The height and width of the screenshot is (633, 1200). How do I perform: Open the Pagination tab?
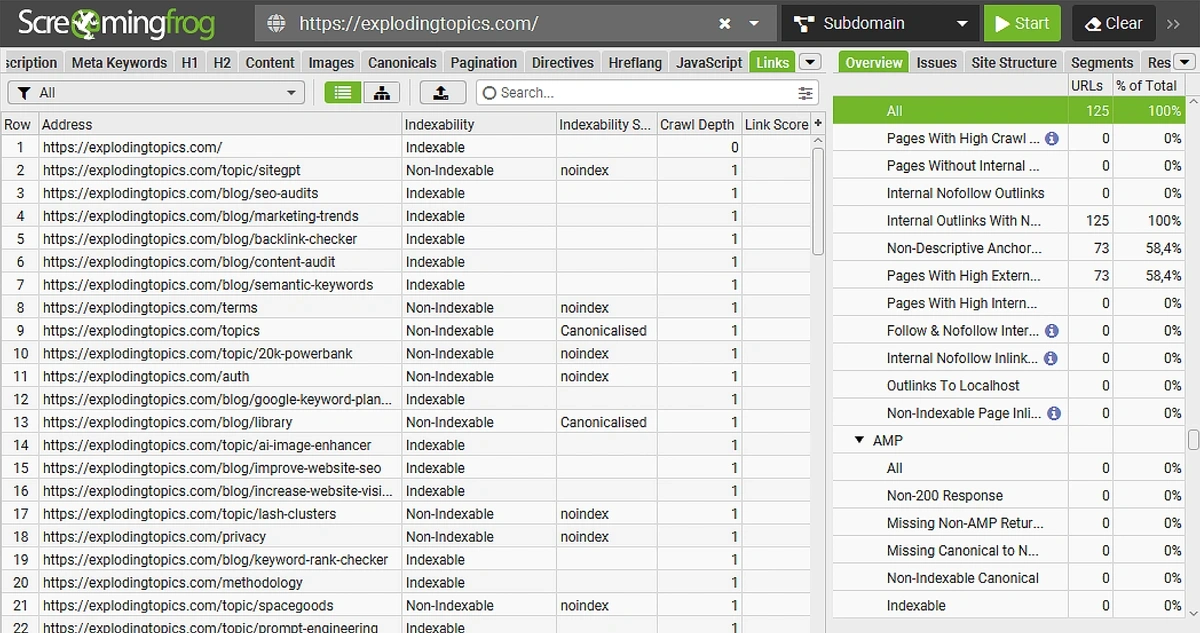484,62
